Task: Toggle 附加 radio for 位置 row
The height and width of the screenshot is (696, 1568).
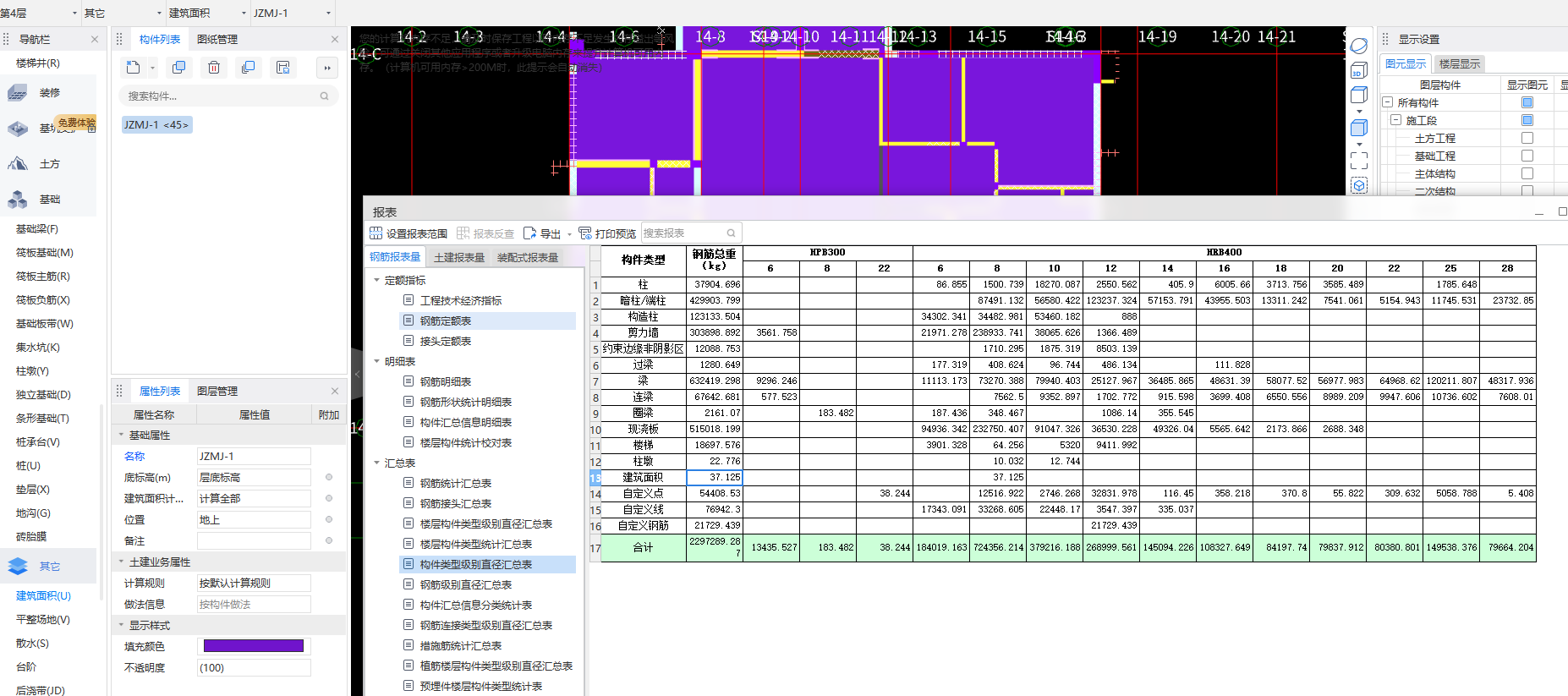Action: 329,519
